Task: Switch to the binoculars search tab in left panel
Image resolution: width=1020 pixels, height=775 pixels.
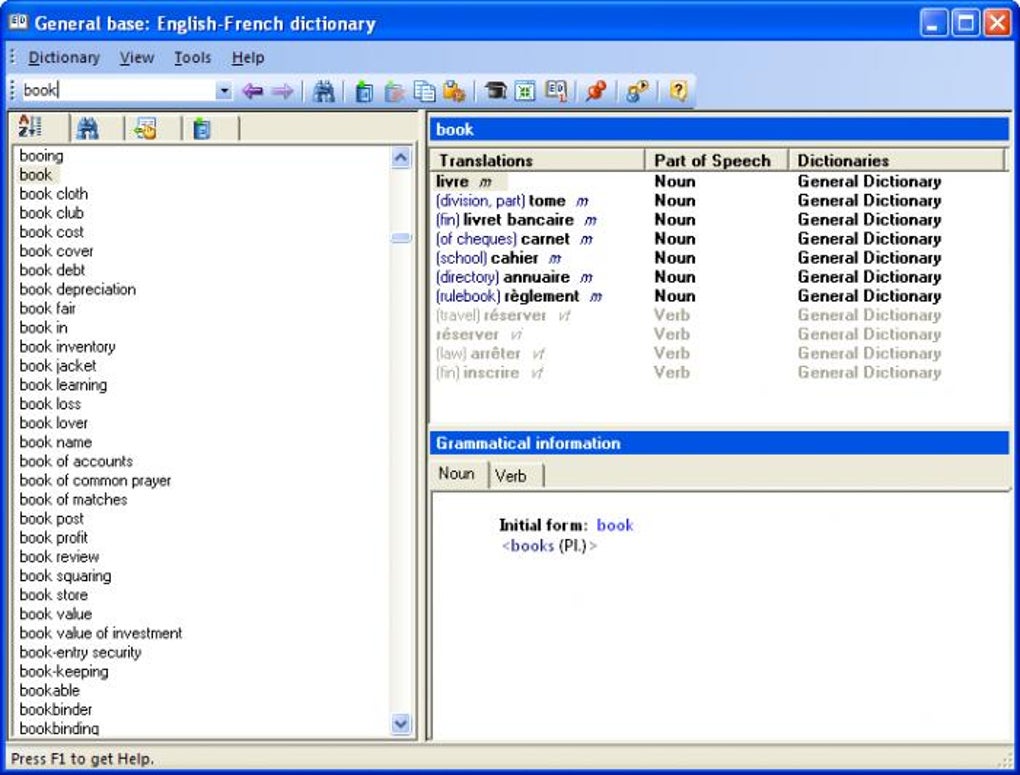Action: pos(88,128)
